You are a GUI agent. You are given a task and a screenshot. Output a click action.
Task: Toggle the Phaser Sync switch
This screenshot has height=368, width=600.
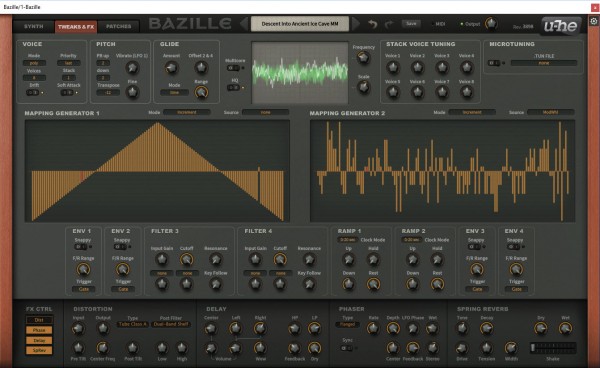(x=346, y=348)
